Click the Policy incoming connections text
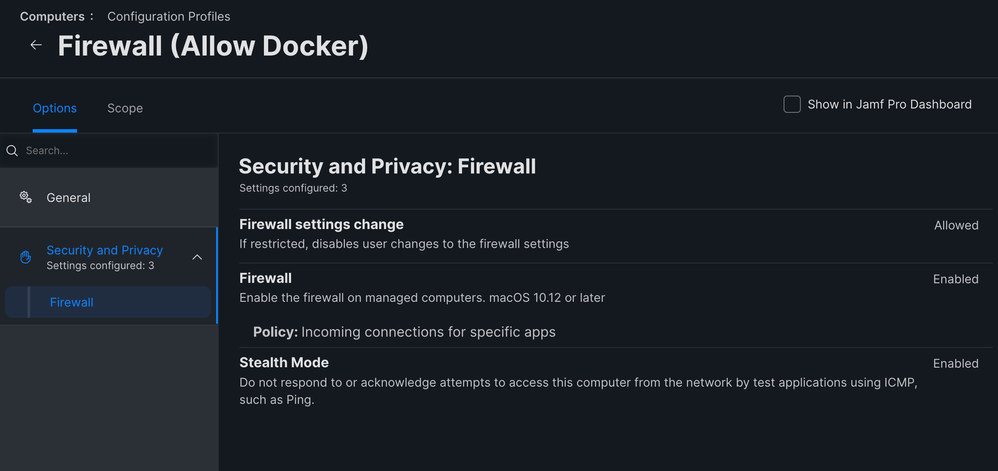The height and width of the screenshot is (471, 998). (x=404, y=332)
